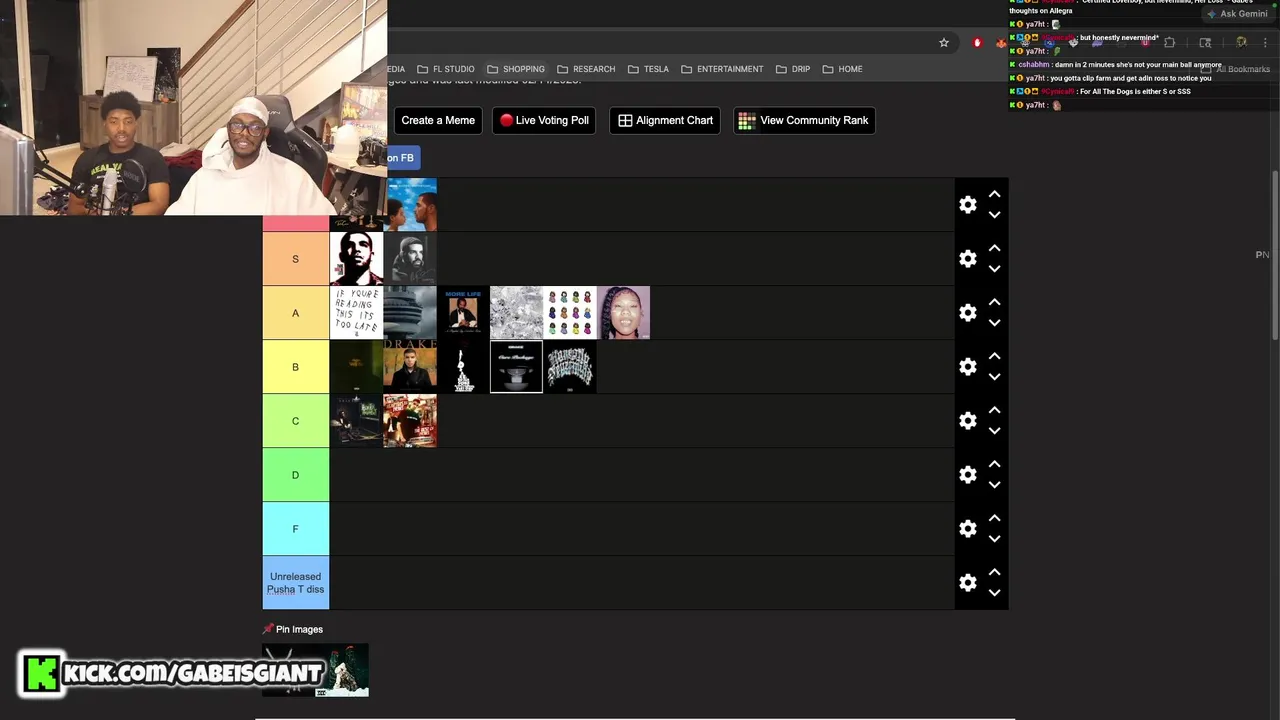This screenshot has width=1280, height=720.
Task: Select the Thank Me Later cover in S row
Action: point(357,259)
